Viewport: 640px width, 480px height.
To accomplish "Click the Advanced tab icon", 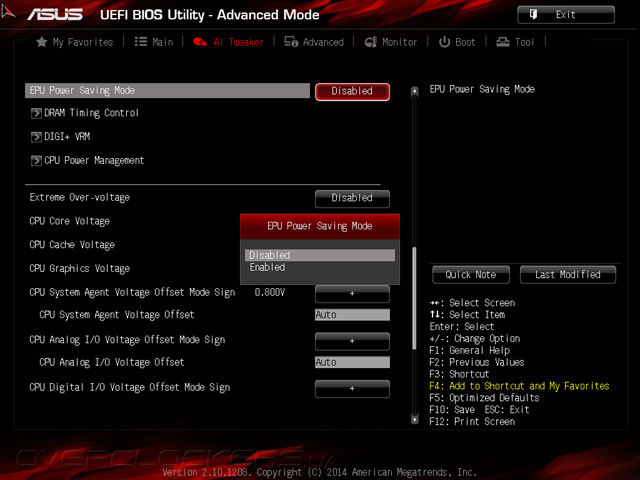I will [291, 42].
